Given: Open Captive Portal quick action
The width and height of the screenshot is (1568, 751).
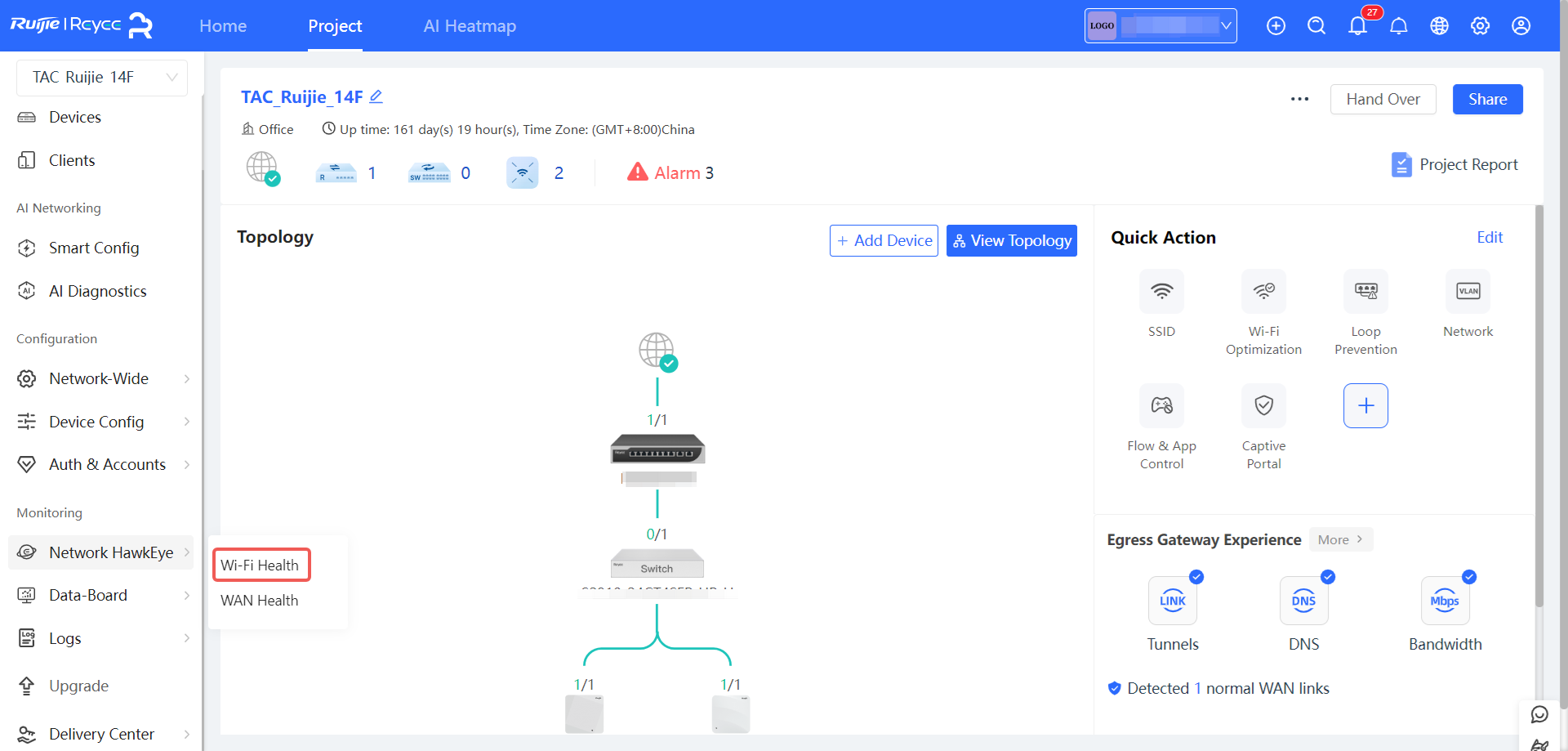Looking at the screenshot, I should tap(1263, 406).
